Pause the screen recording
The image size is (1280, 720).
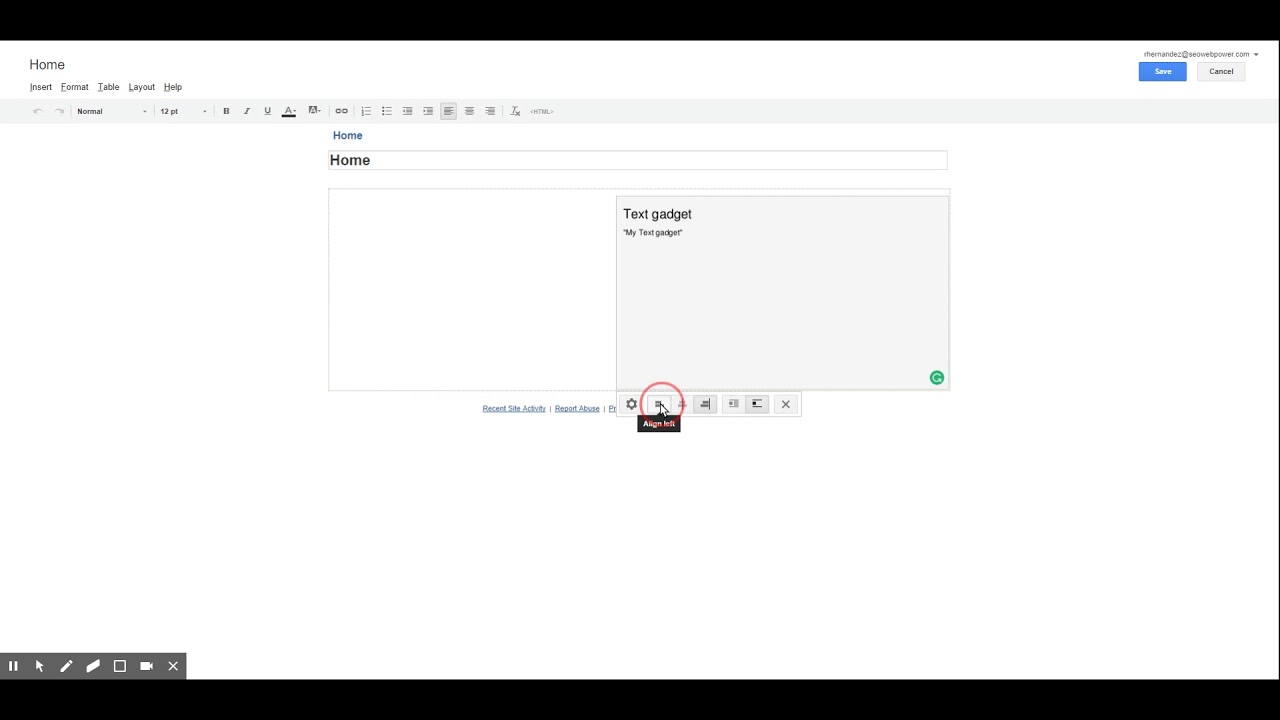tap(13, 666)
